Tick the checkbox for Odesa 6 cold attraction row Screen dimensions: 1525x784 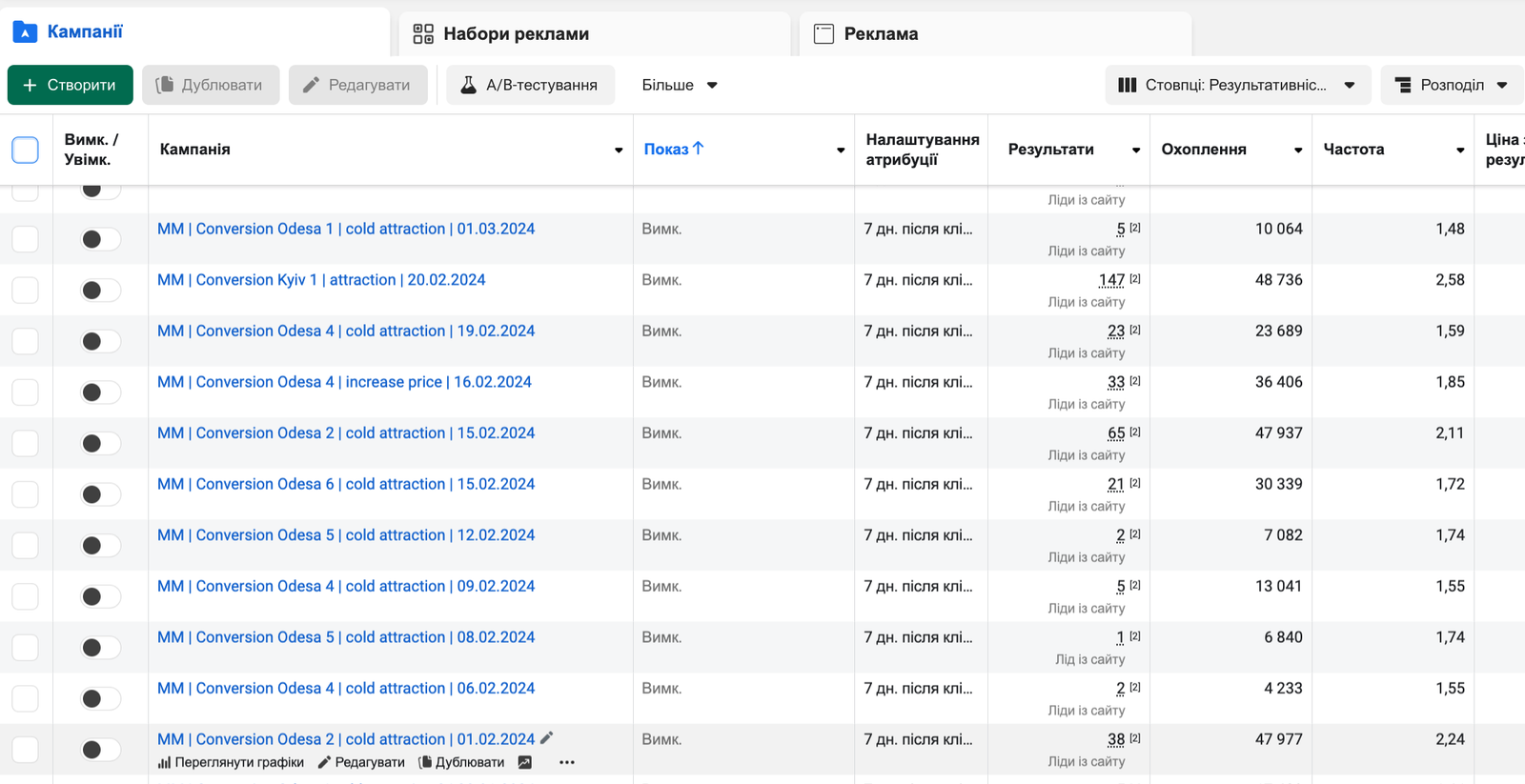[25, 494]
